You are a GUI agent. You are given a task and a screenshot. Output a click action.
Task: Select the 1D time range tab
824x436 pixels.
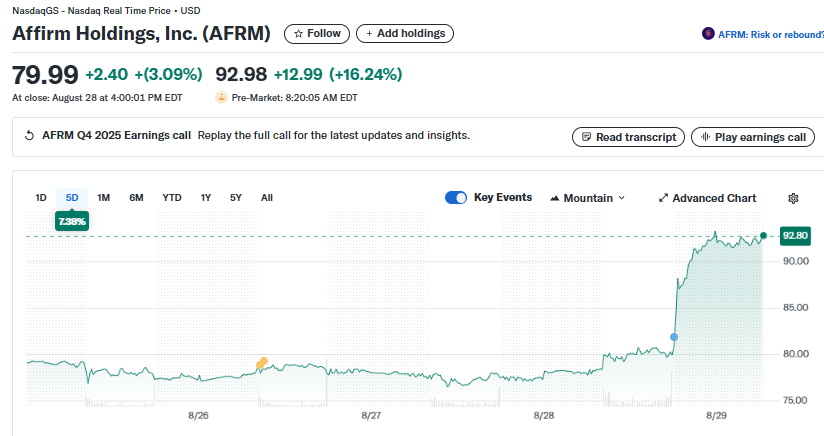click(x=41, y=198)
